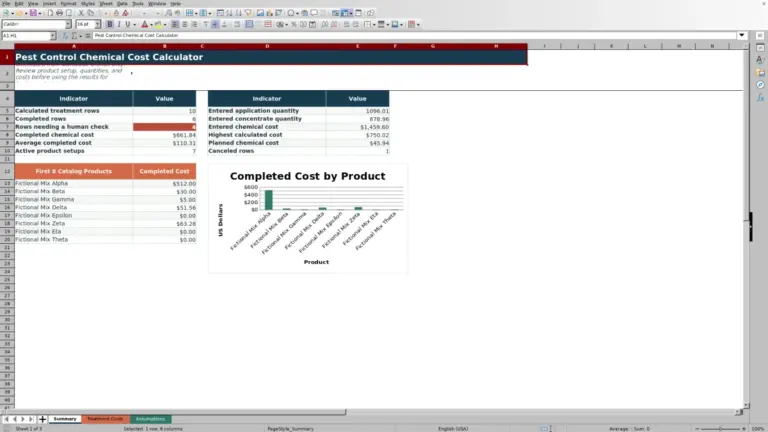The height and width of the screenshot is (432, 768).
Task: Open the sidebar Functions fx icon
Action: click(x=760, y=97)
